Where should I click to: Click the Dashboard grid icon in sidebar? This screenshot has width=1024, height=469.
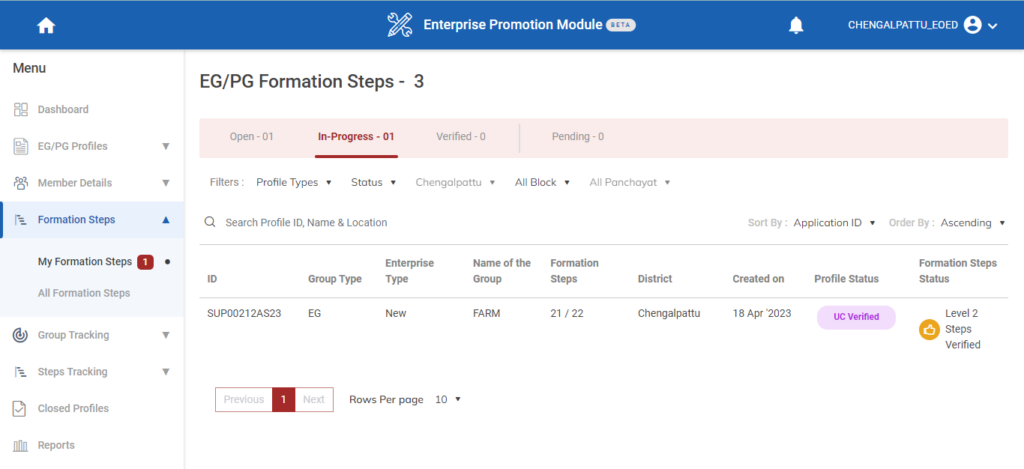[20, 109]
